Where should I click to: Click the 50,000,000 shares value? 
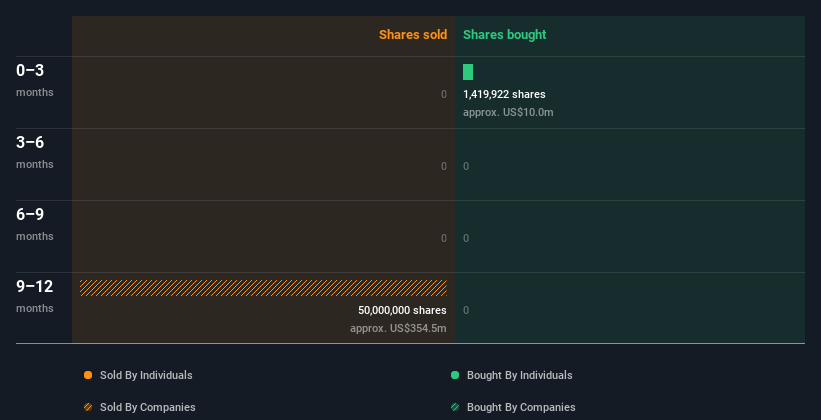point(402,311)
